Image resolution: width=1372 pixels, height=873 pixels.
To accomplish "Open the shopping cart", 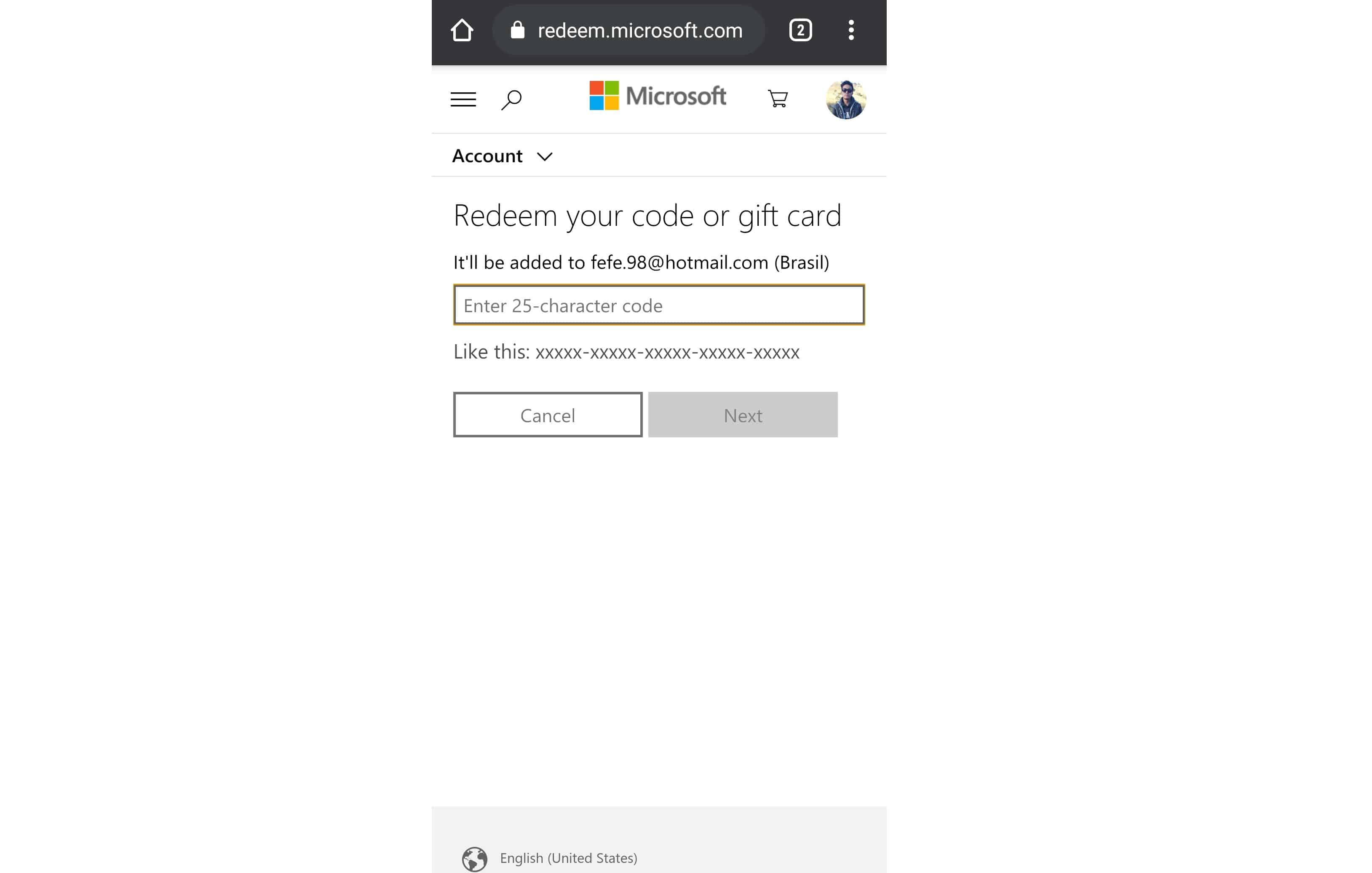I will pyautogui.click(x=778, y=99).
